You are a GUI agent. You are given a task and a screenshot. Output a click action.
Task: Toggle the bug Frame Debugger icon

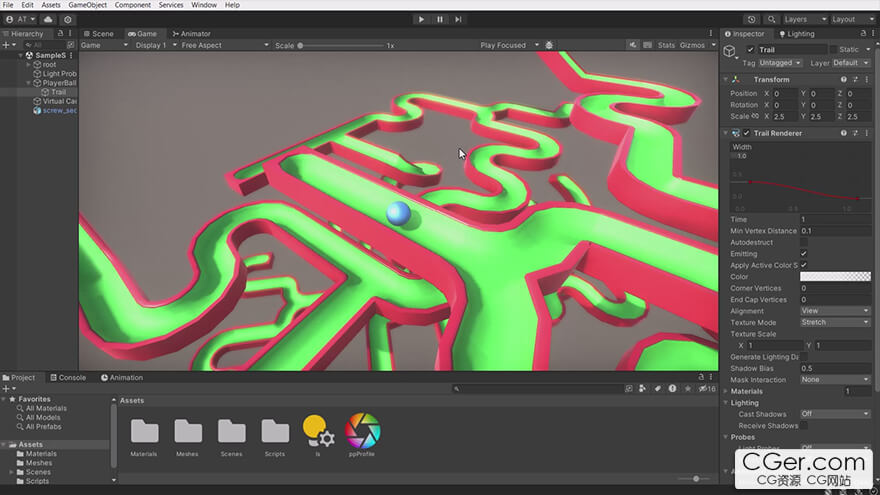[x=549, y=45]
